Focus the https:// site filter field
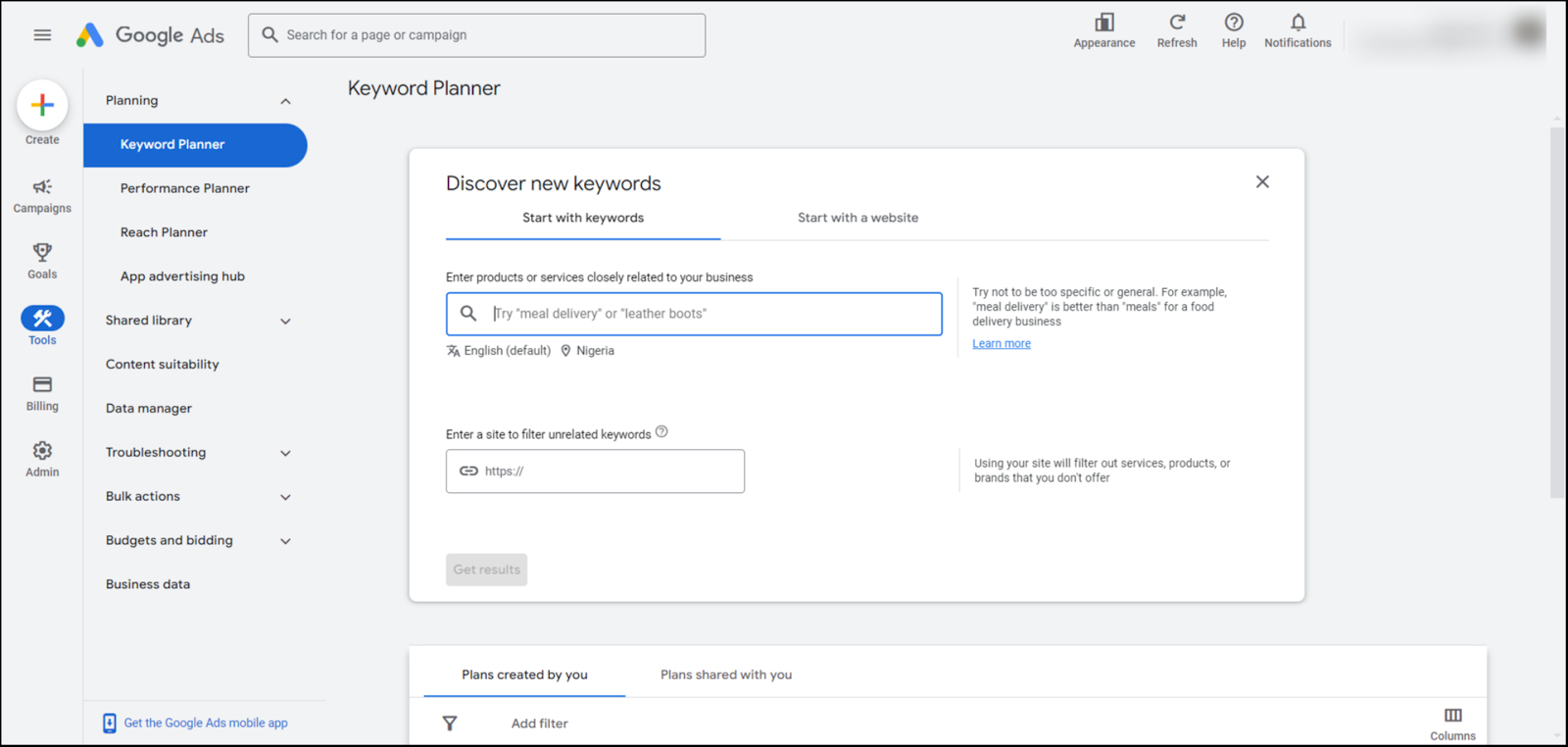 [x=595, y=472]
